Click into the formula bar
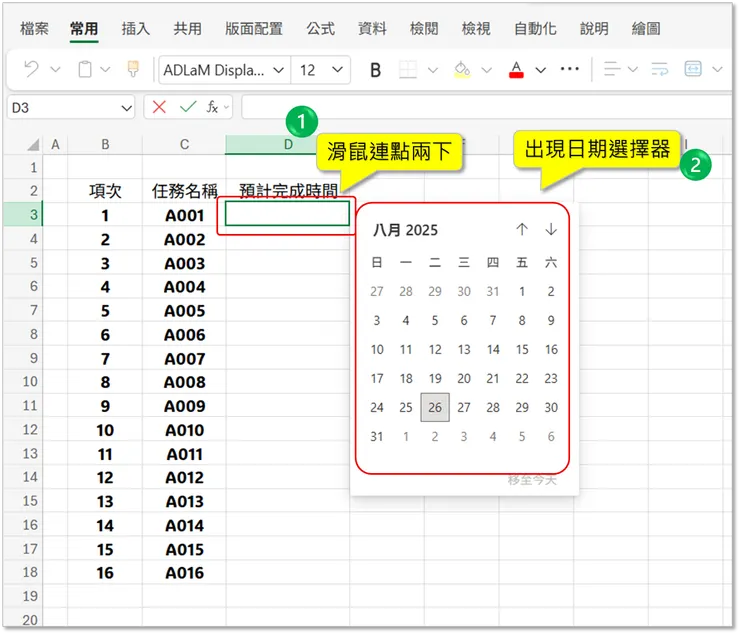Viewport: 740px width, 634px height. [486, 107]
